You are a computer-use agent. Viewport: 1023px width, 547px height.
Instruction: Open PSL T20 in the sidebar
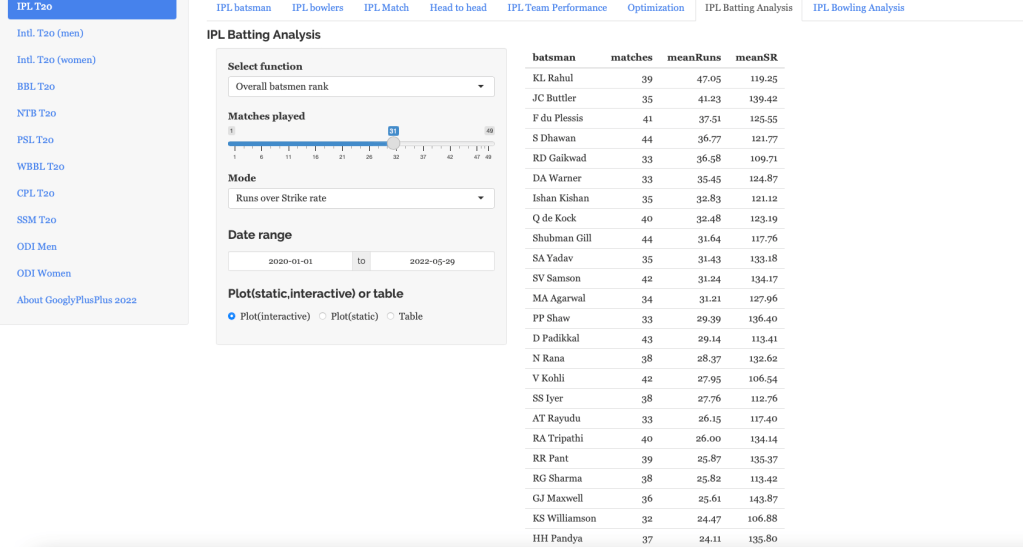pyautogui.click(x=35, y=140)
